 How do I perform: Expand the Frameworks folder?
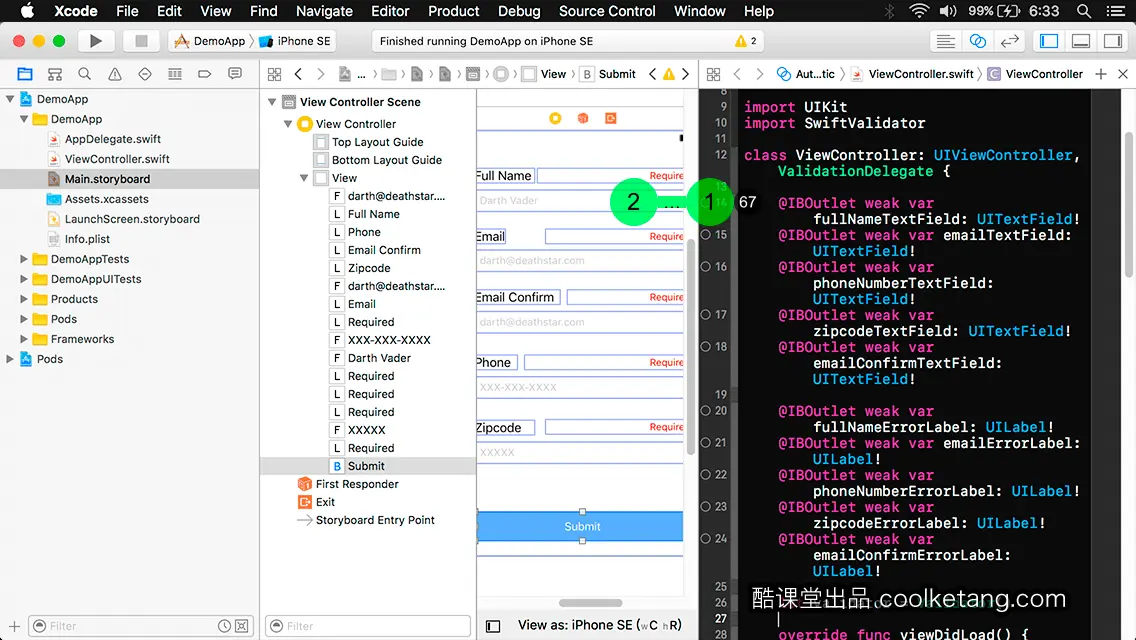pyautogui.click(x=24, y=338)
